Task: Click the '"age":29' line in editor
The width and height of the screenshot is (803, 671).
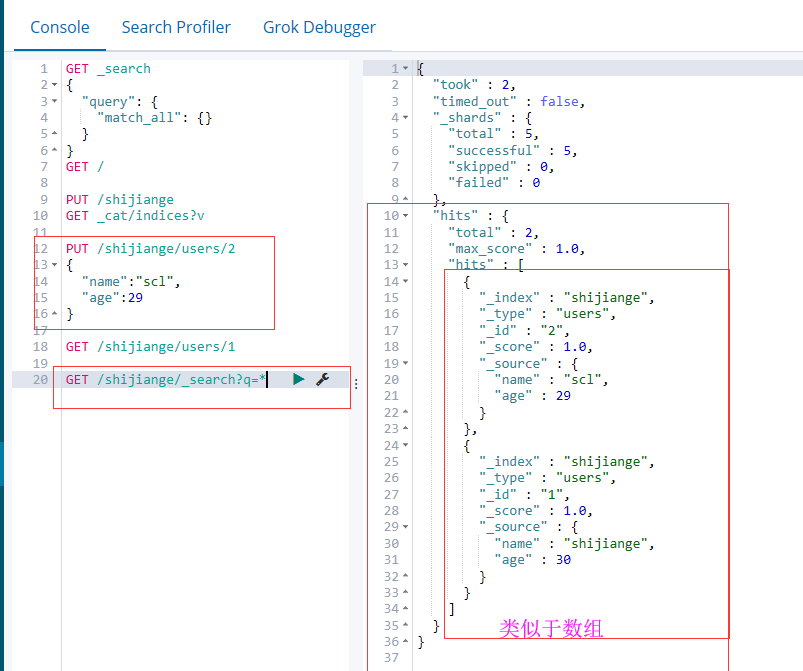Action: 112,298
